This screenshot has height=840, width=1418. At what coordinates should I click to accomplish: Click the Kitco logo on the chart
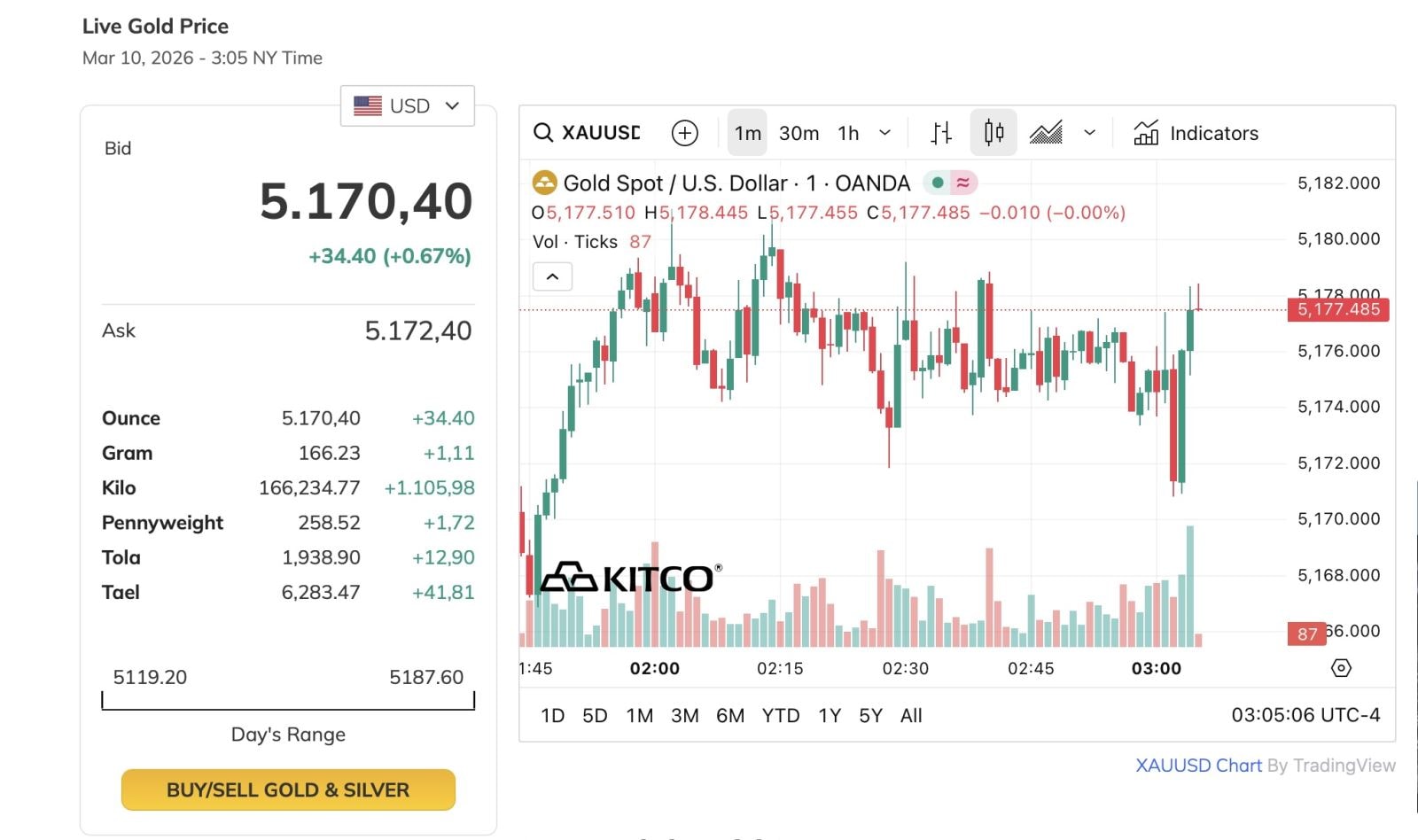[x=630, y=578]
